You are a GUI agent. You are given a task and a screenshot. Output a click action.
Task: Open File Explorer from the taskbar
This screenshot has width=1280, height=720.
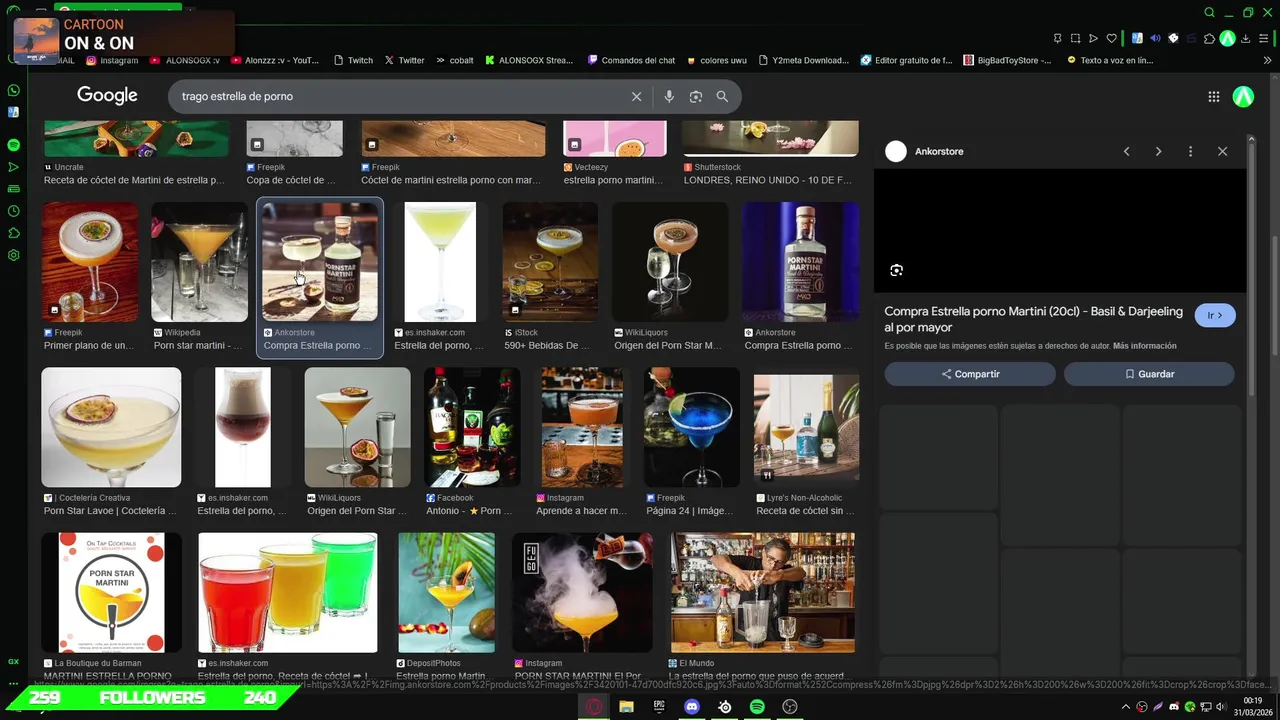coord(626,707)
